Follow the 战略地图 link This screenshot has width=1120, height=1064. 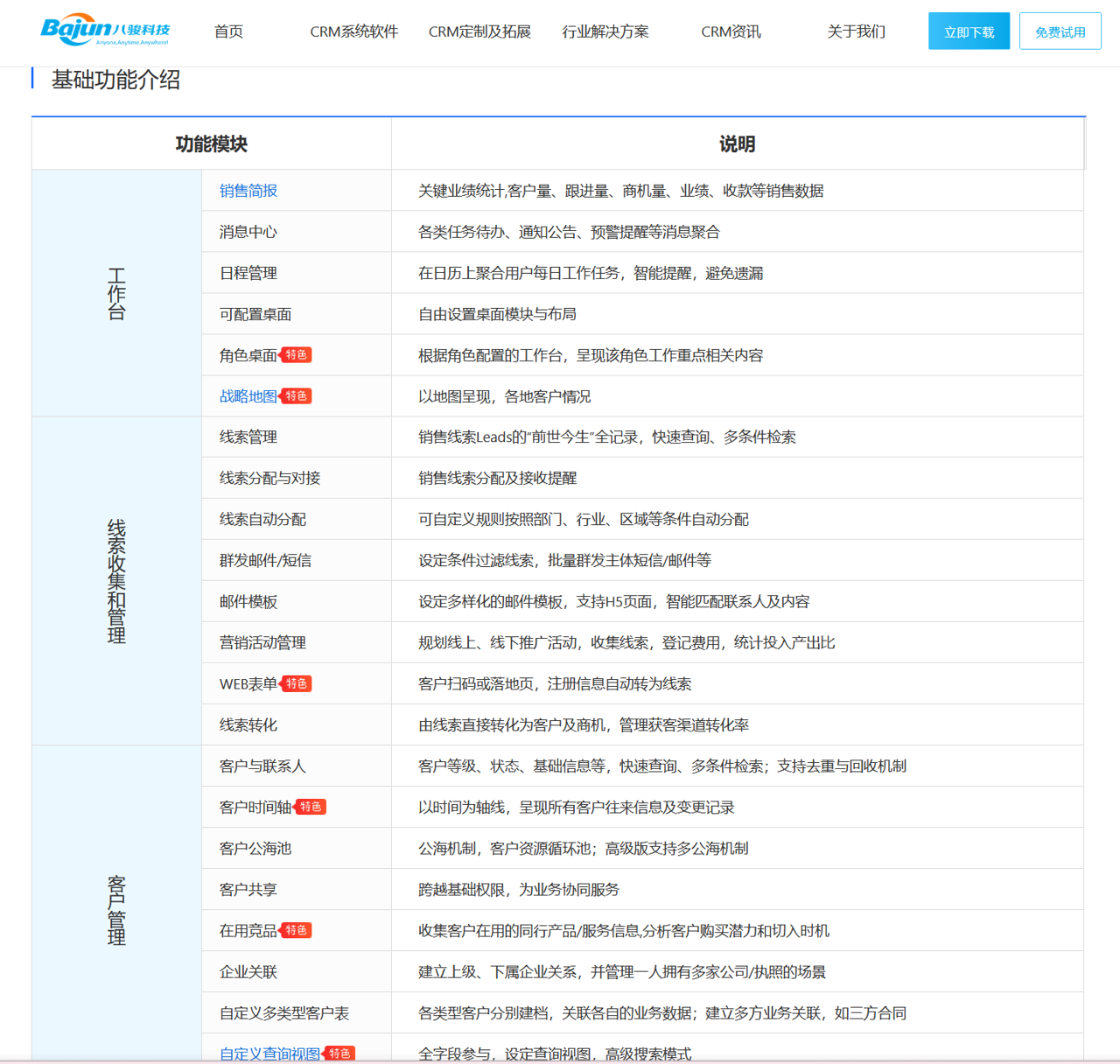pyautogui.click(x=248, y=396)
